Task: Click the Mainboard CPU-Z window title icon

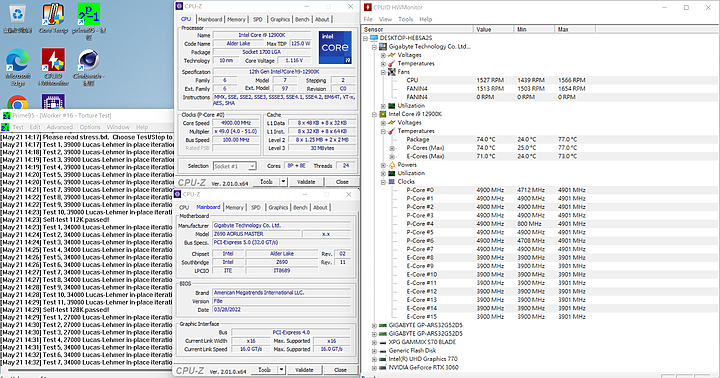Action: (x=178, y=194)
